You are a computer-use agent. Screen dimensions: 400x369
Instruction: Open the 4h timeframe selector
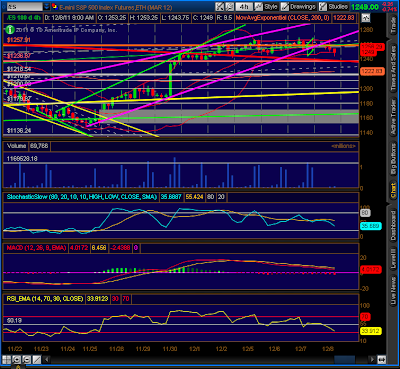244,6
